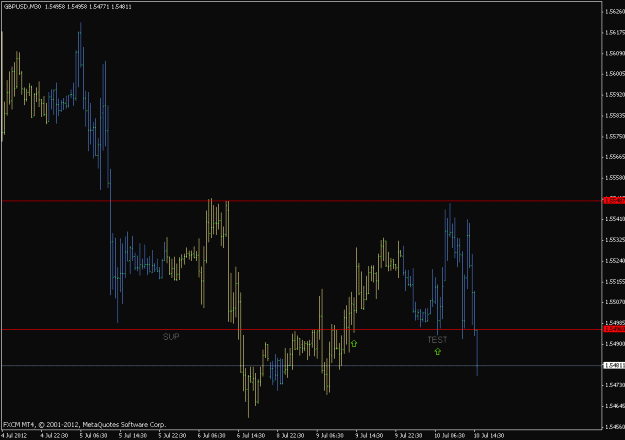Click the 5 Jul 14:30 time axis label
The height and width of the screenshot is (440, 625).
click(133, 436)
